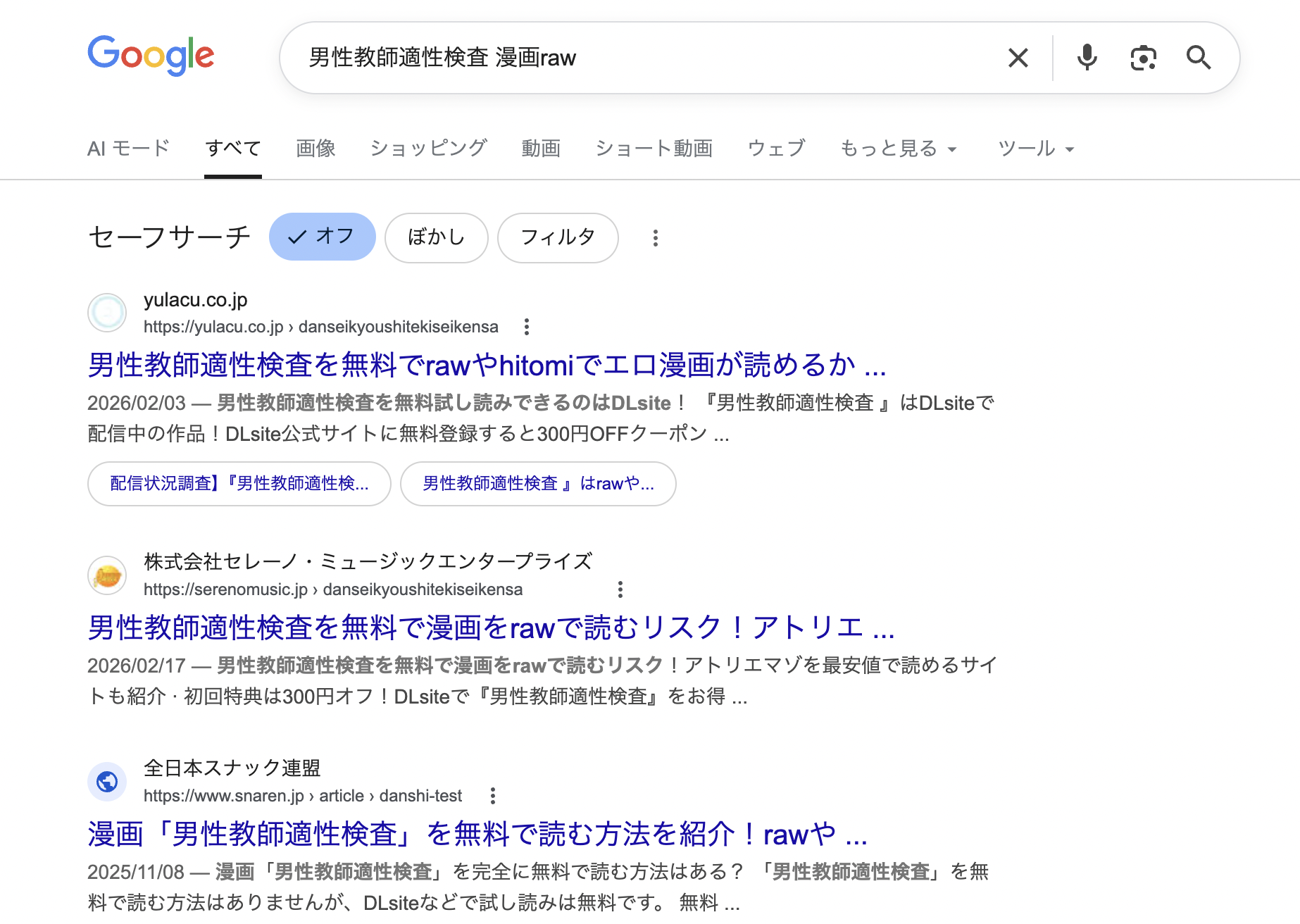Open Google Lens image search icon

(x=1143, y=58)
